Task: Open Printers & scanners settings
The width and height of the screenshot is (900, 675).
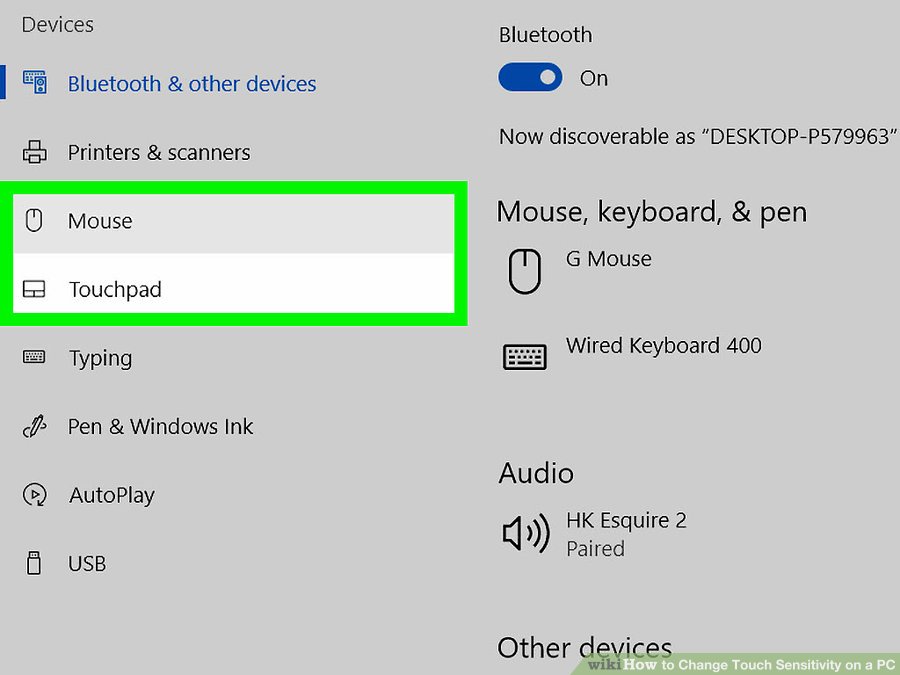Action: [x=159, y=153]
